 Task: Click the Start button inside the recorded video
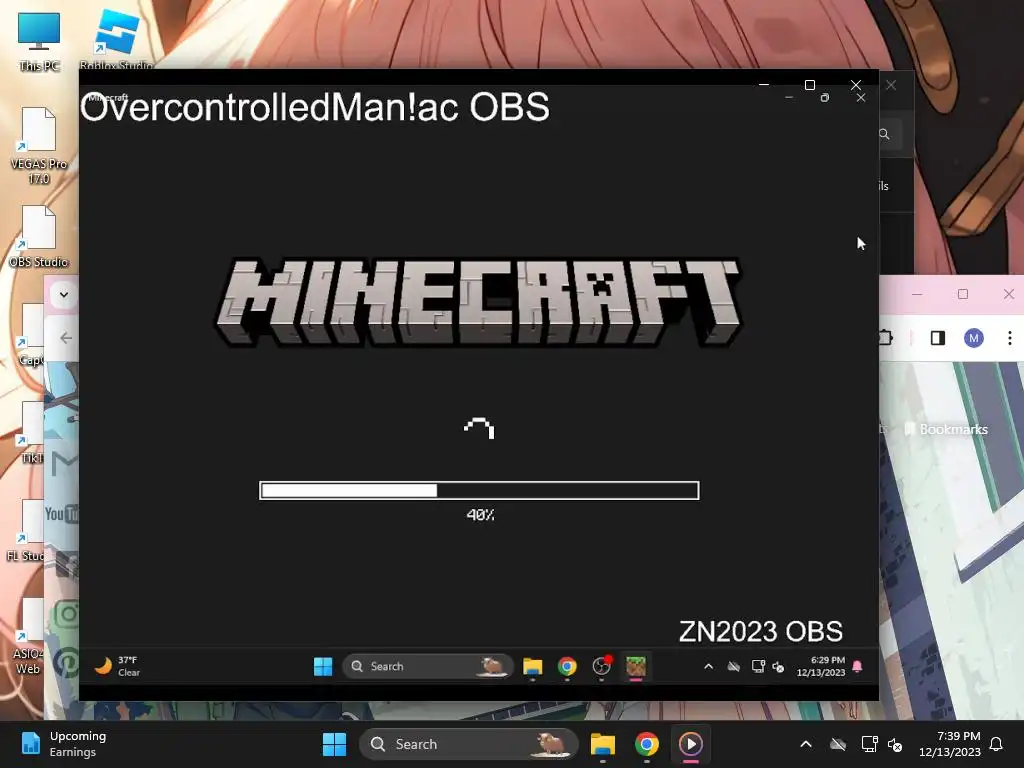[323, 666]
